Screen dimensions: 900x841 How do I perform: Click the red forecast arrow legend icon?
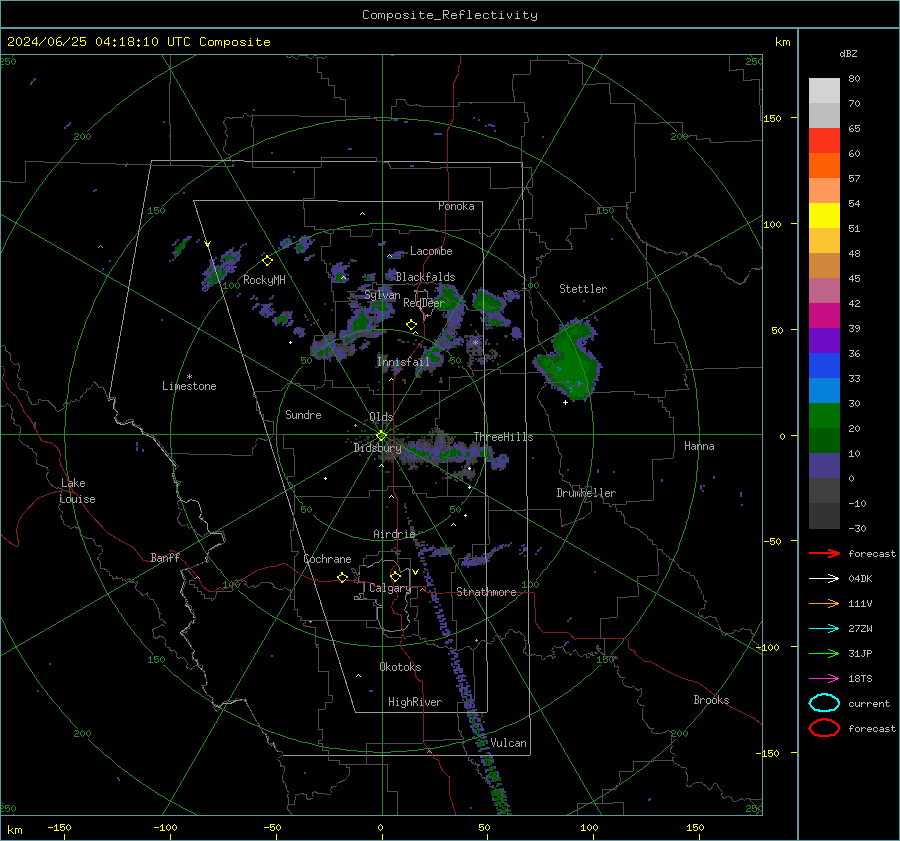pyautogui.click(x=824, y=553)
